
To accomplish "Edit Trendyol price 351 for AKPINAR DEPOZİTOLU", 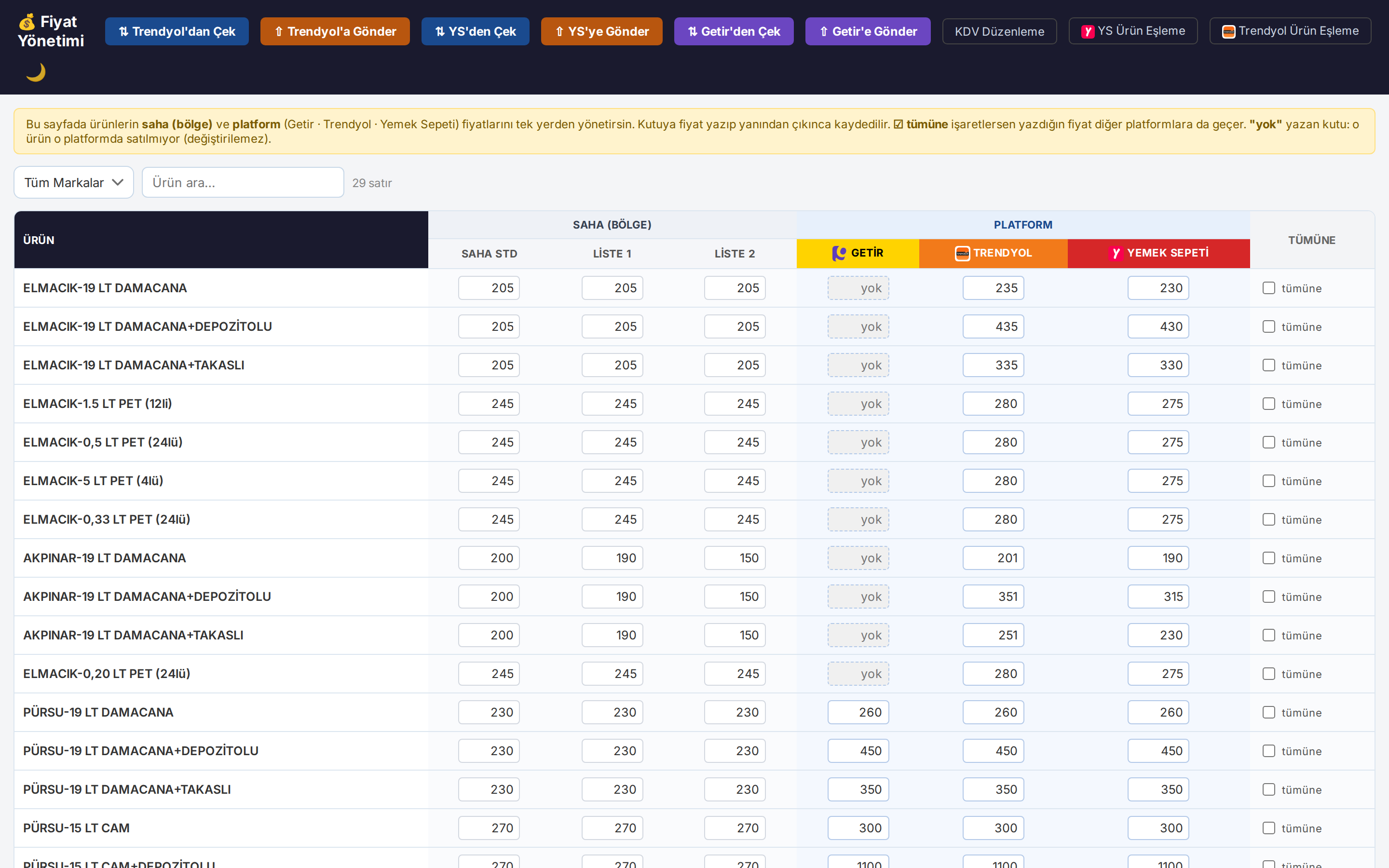I will pyautogui.click(x=993, y=597).
